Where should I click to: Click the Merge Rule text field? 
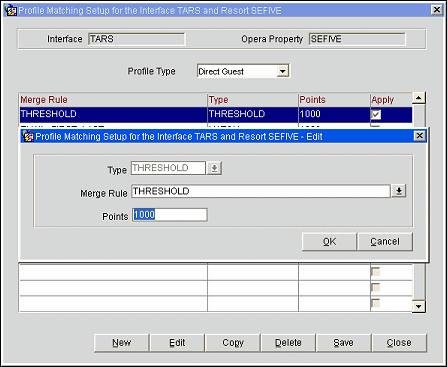click(x=261, y=191)
